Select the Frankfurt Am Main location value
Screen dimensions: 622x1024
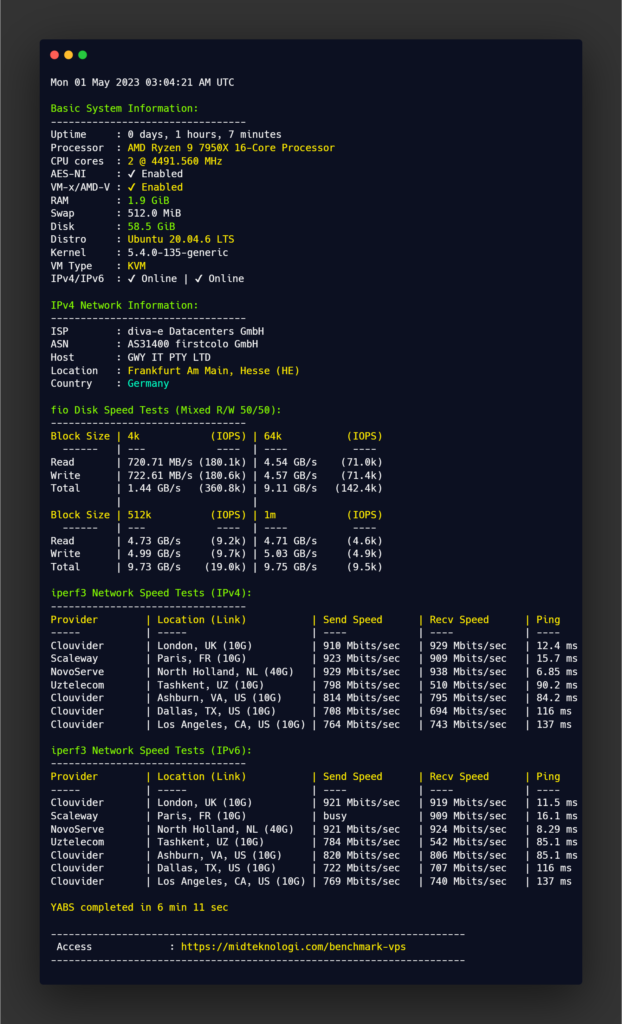(212, 371)
